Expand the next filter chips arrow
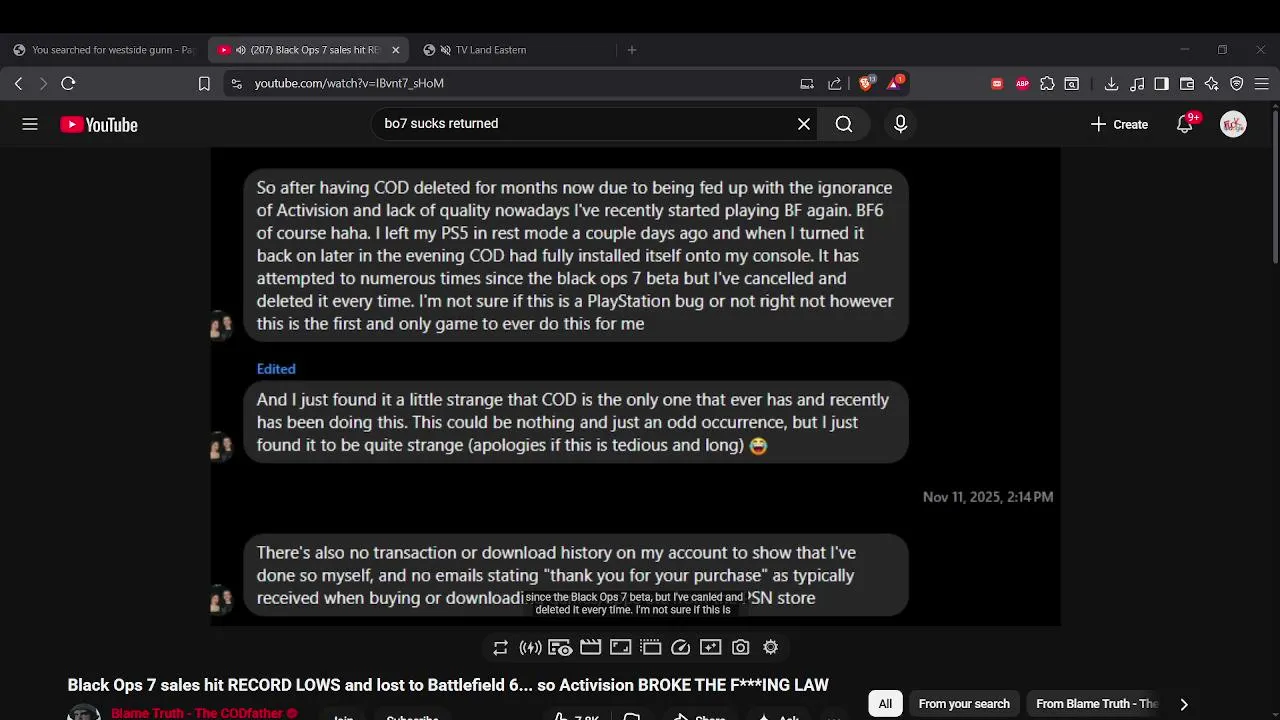 tap(1184, 704)
